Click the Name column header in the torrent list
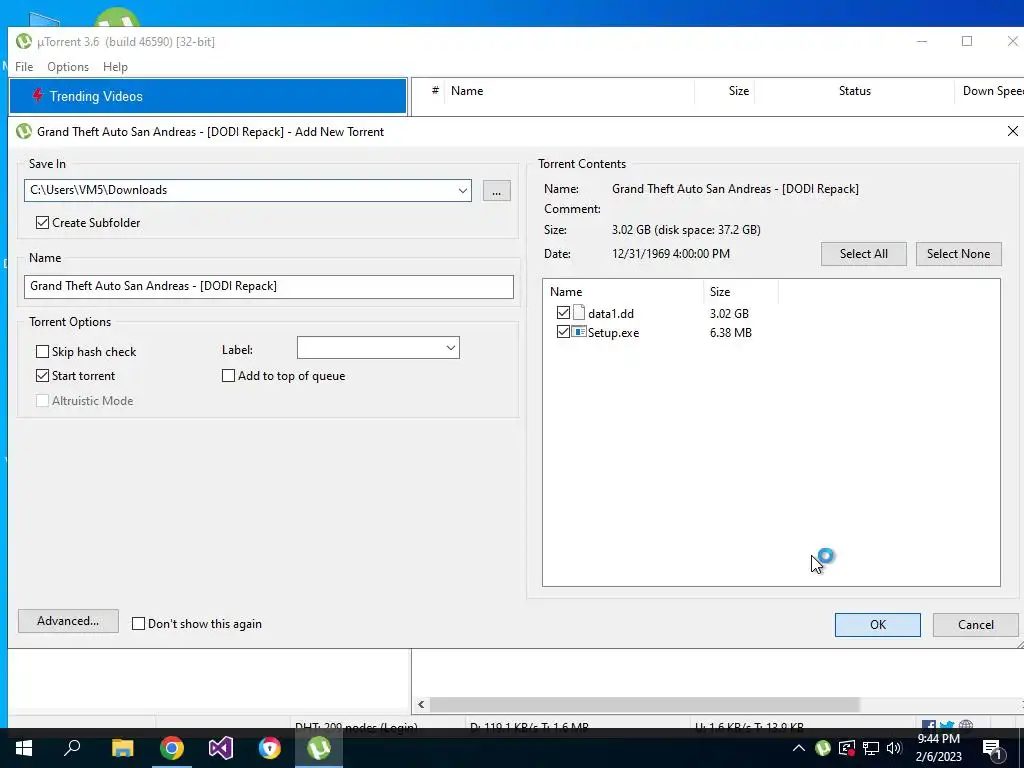This screenshot has width=1024, height=768. click(568, 91)
